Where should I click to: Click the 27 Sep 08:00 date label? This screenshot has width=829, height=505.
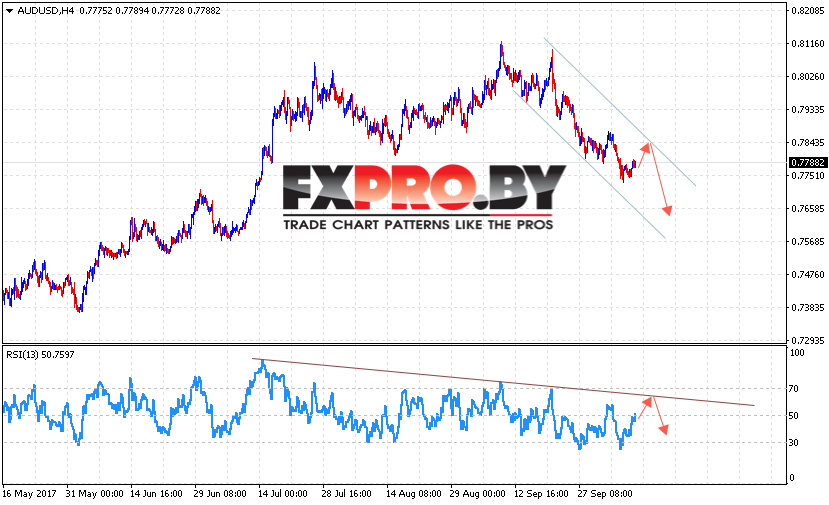[x=605, y=494]
